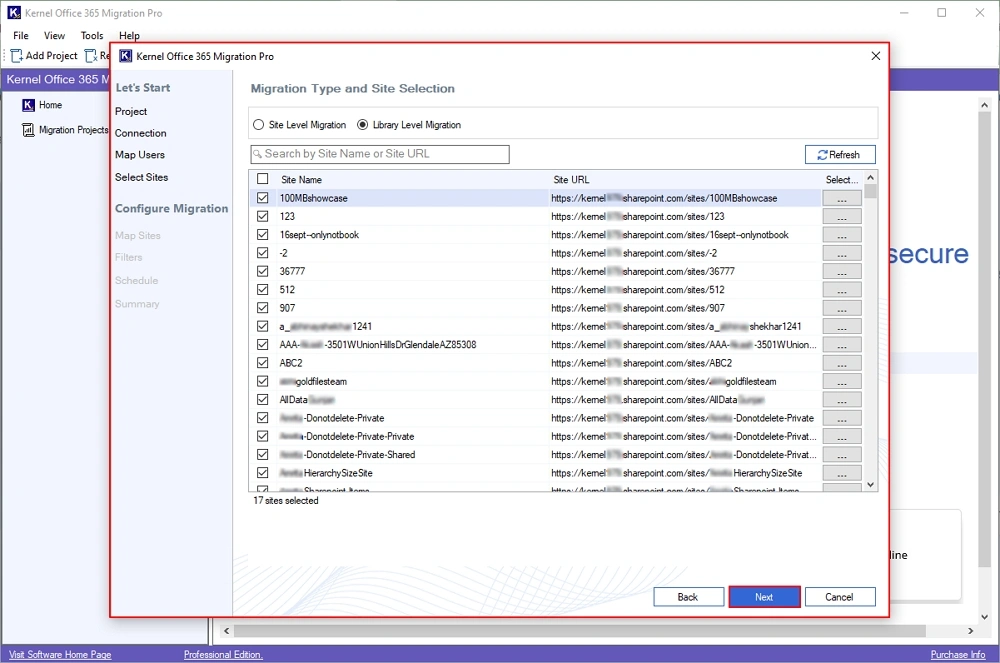Screen dimensions: 1000x663
Task: Open the Visit Software Home Page link
Action: pos(59,653)
